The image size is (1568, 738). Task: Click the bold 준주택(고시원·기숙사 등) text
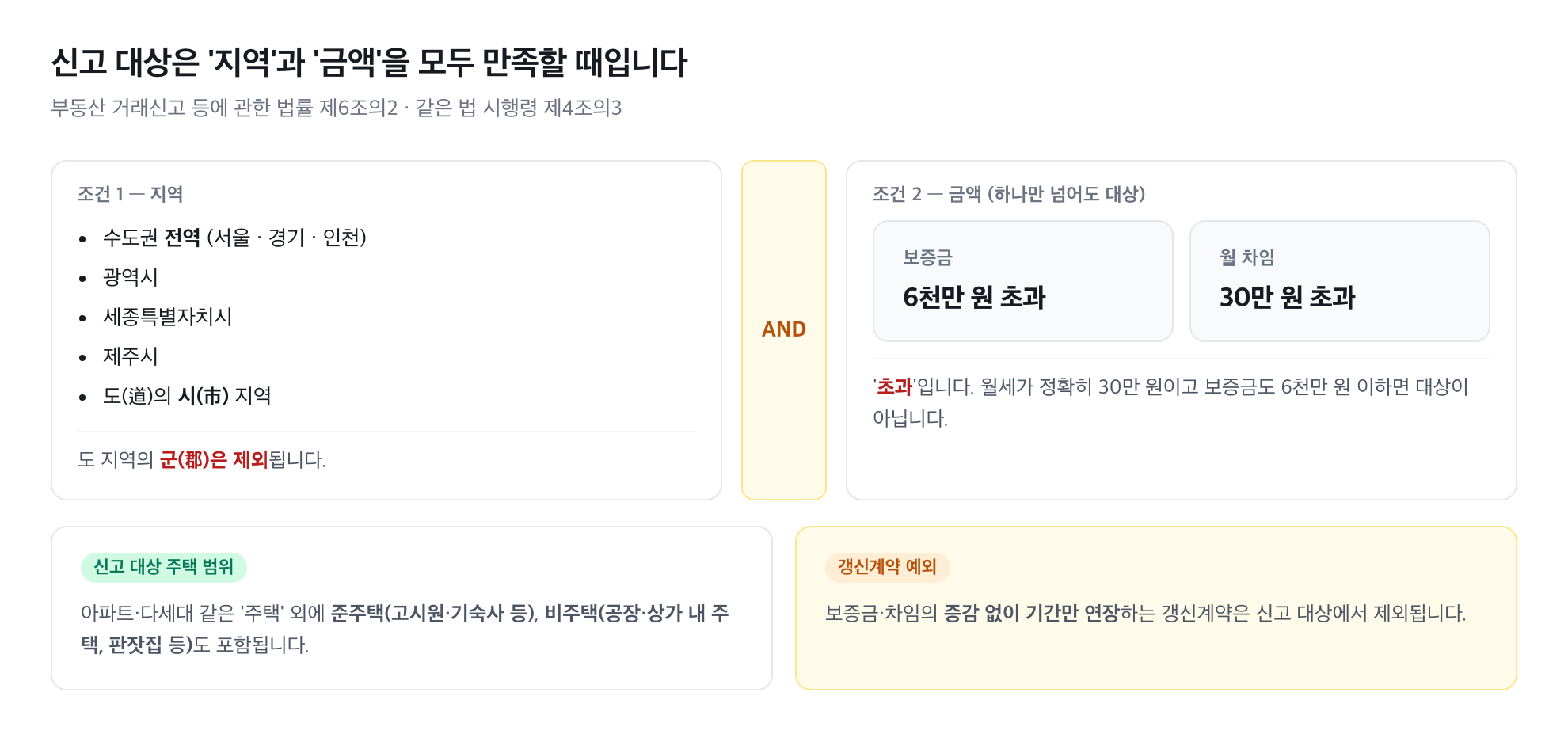434,613
